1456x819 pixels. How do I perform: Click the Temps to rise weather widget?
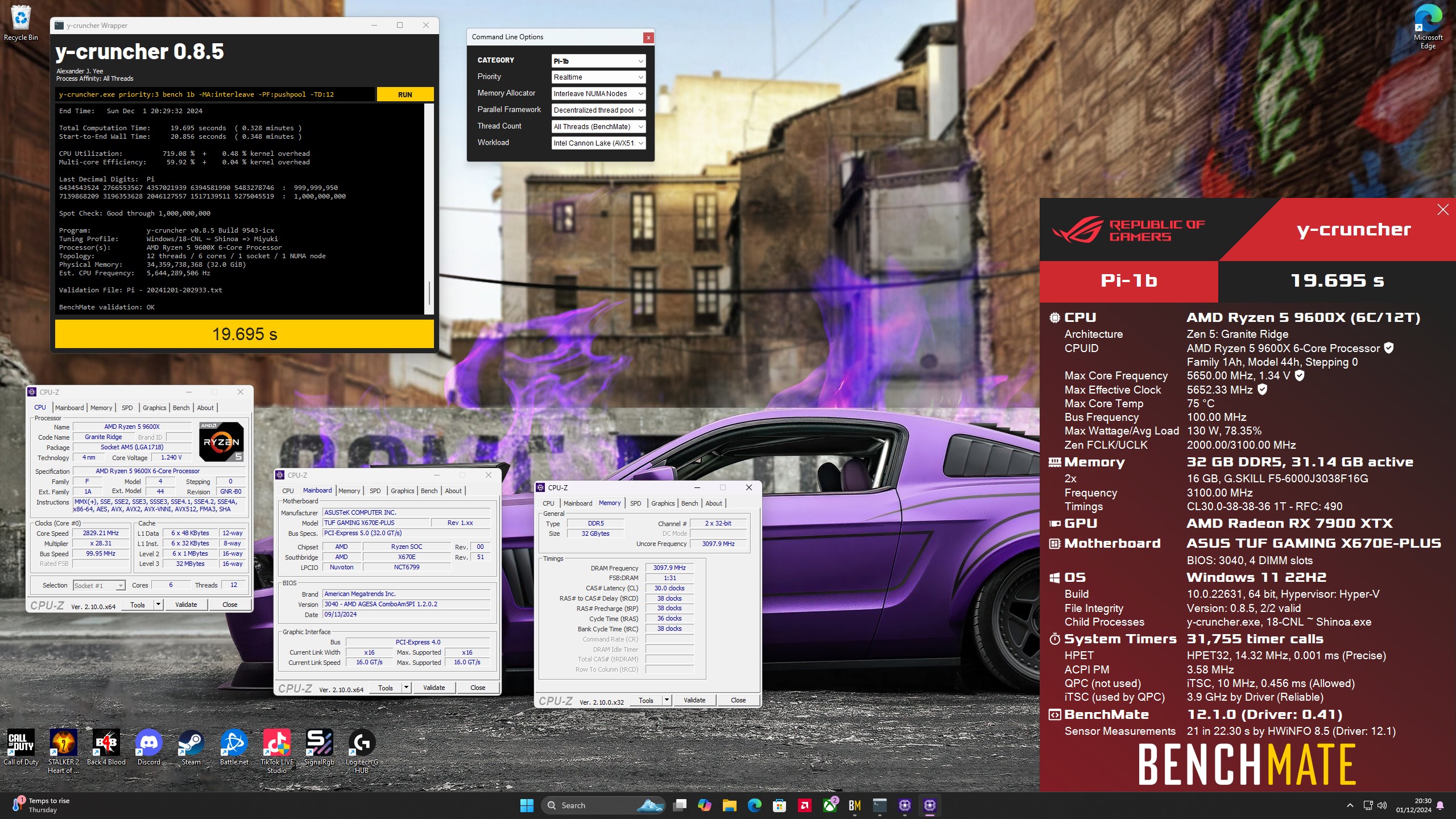point(41,805)
